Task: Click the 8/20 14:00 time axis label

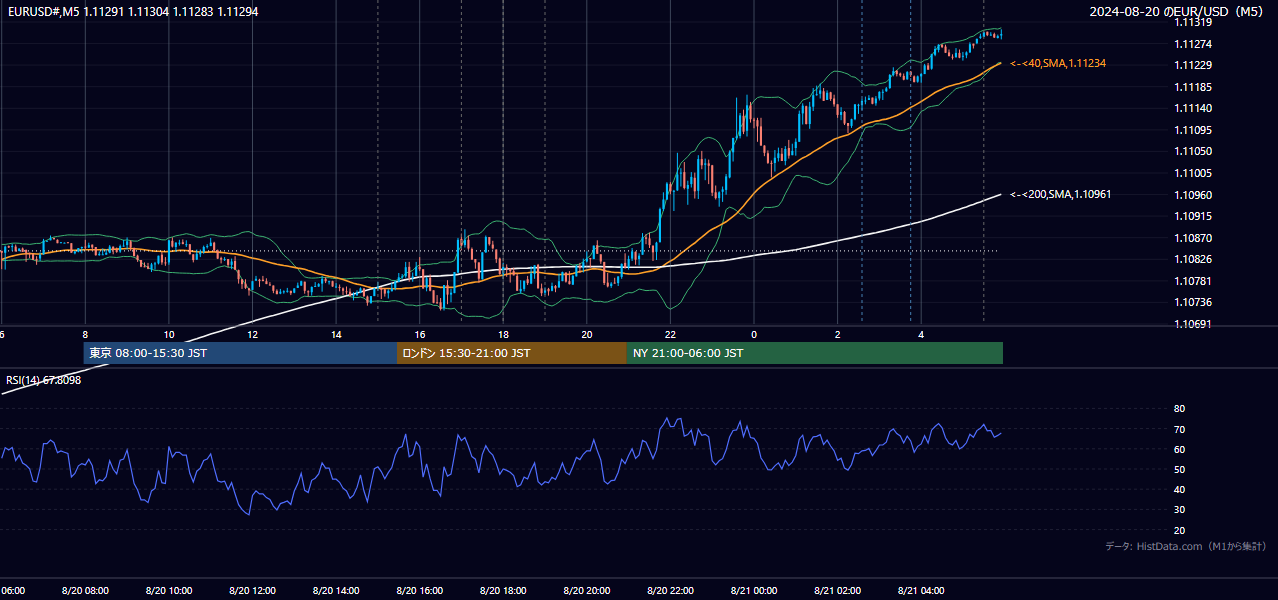Action: coord(336,590)
